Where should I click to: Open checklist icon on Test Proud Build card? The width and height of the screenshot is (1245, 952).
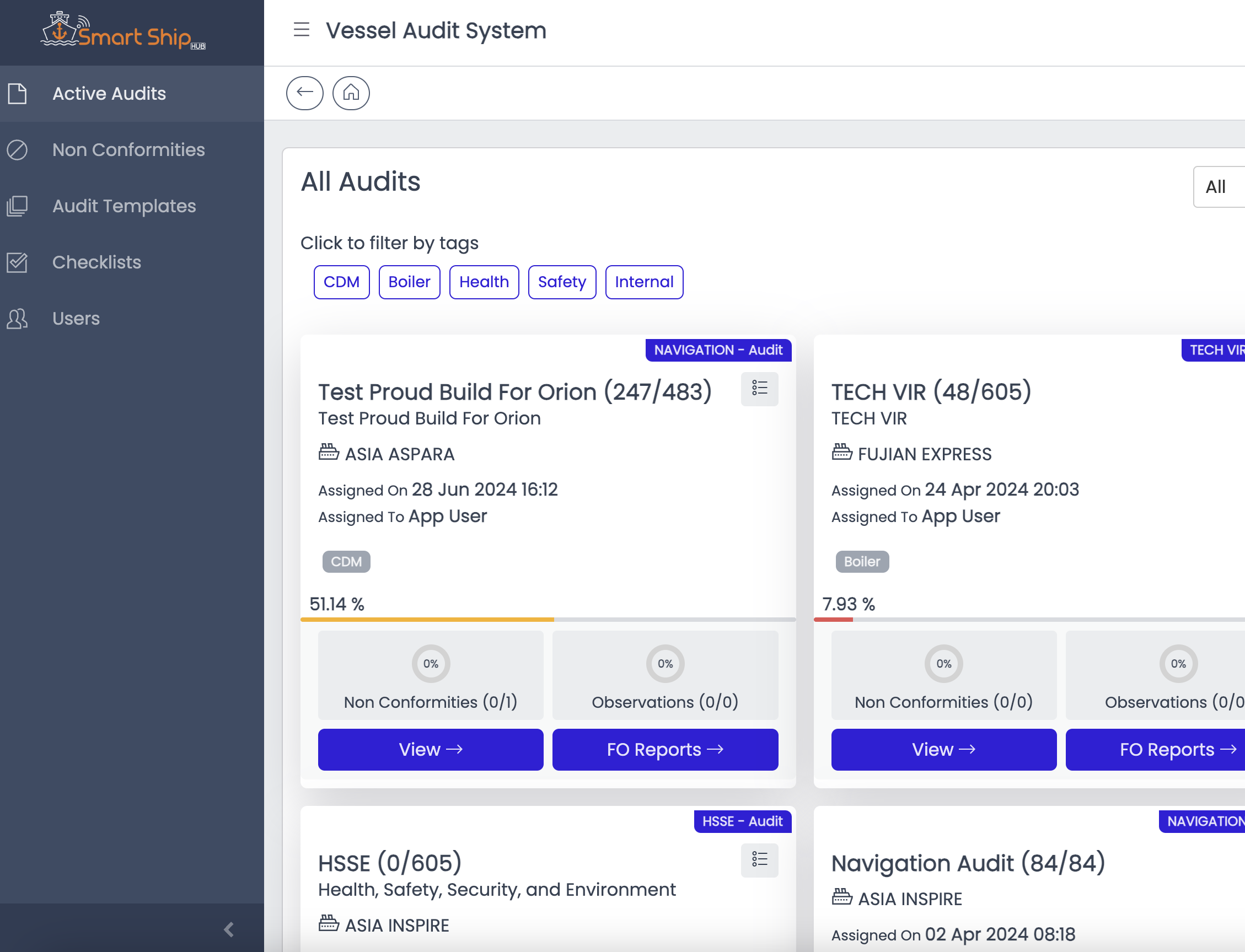[x=759, y=389]
